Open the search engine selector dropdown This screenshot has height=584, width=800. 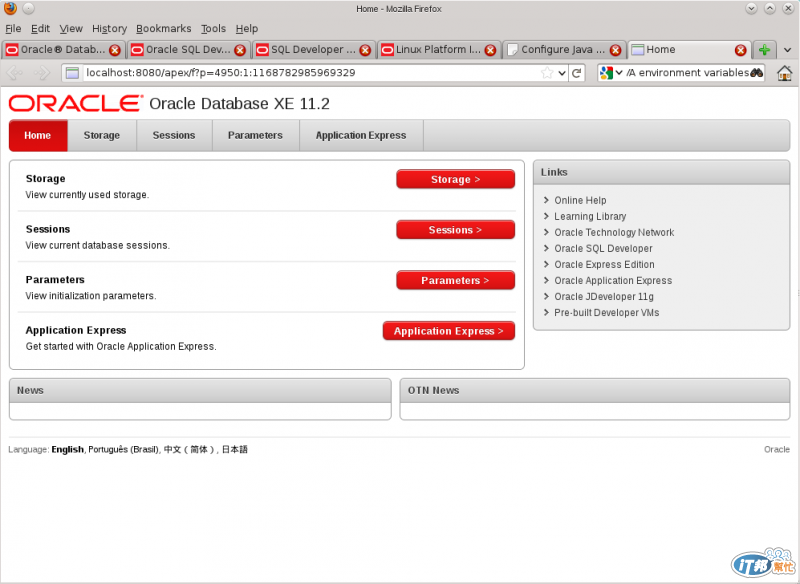(619, 73)
